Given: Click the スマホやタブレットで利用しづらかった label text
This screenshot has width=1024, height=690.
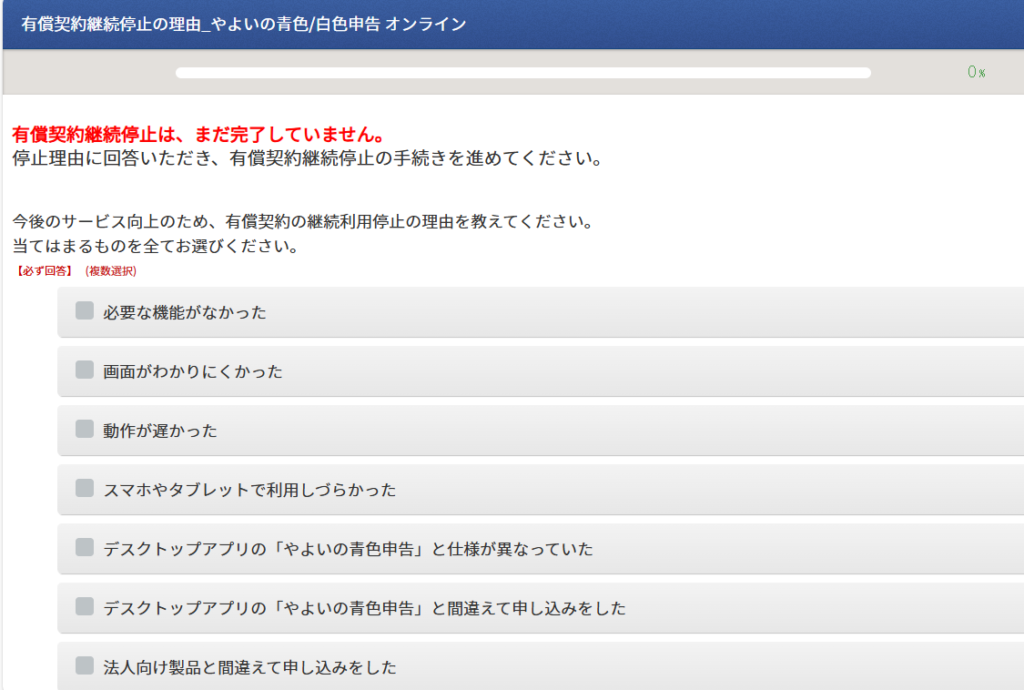Looking at the screenshot, I should [250, 490].
